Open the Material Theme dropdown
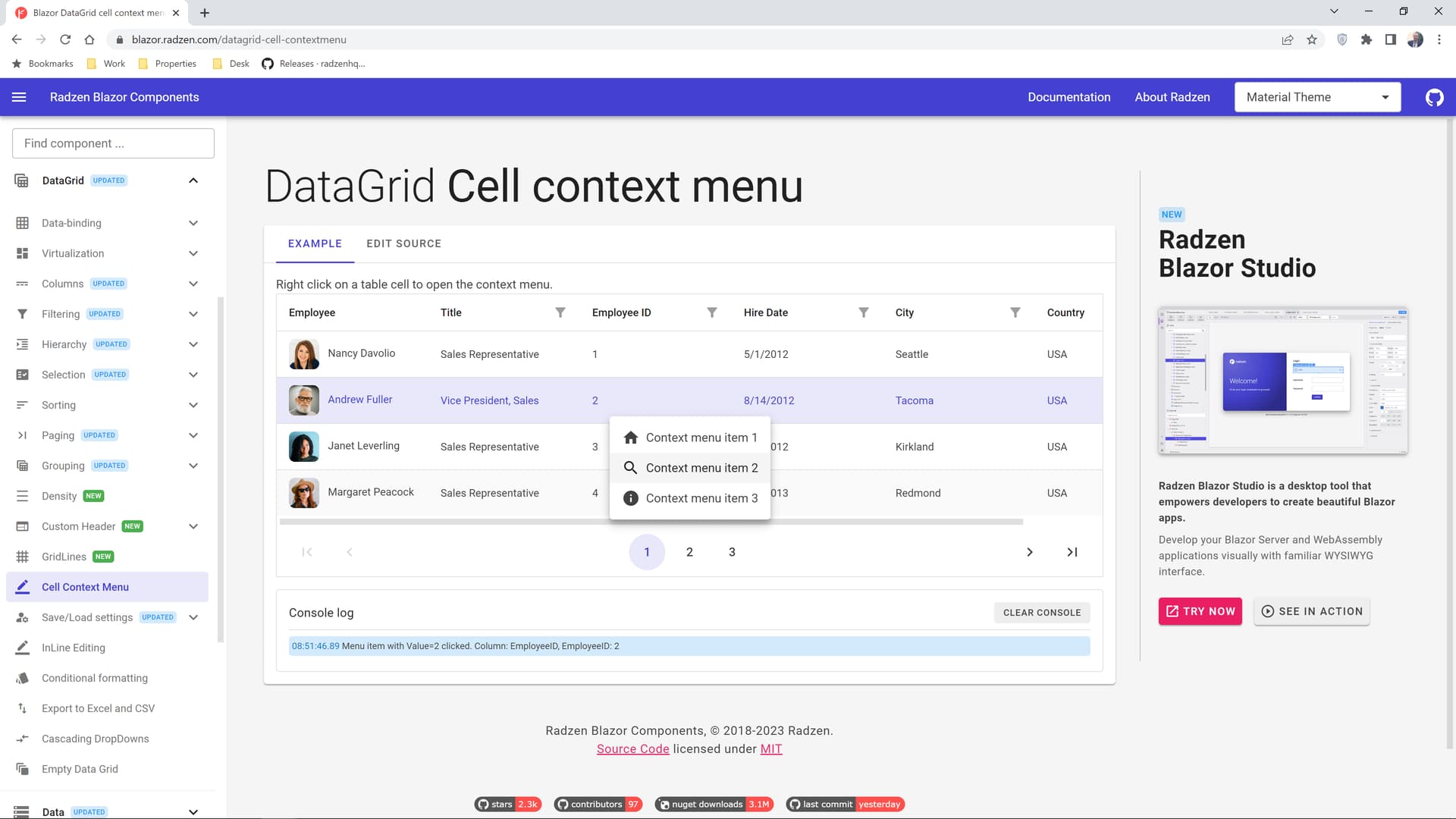 pyautogui.click(x=1317, y=97)
